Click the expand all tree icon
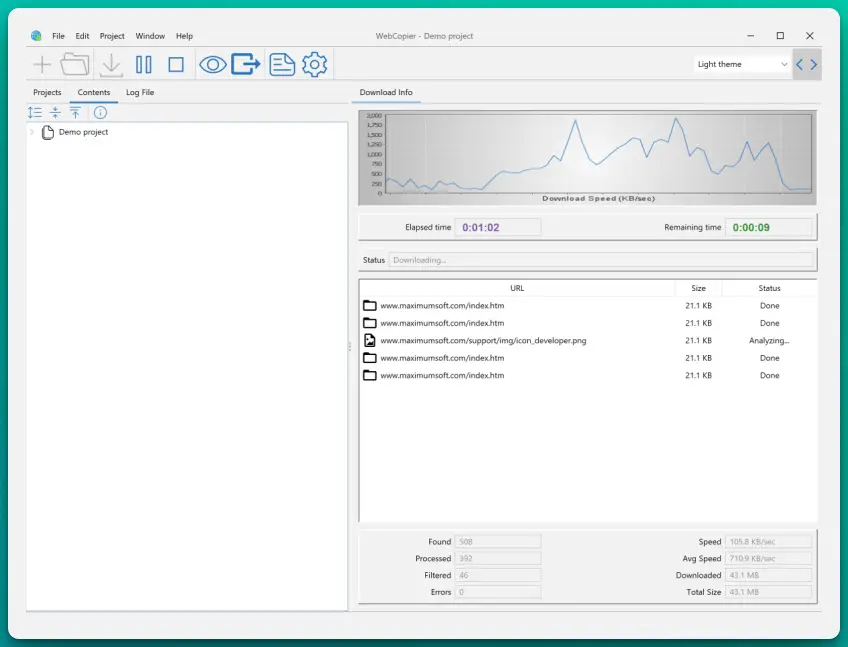Viewport: 848px width, 647px height. [x=36, y=113]
